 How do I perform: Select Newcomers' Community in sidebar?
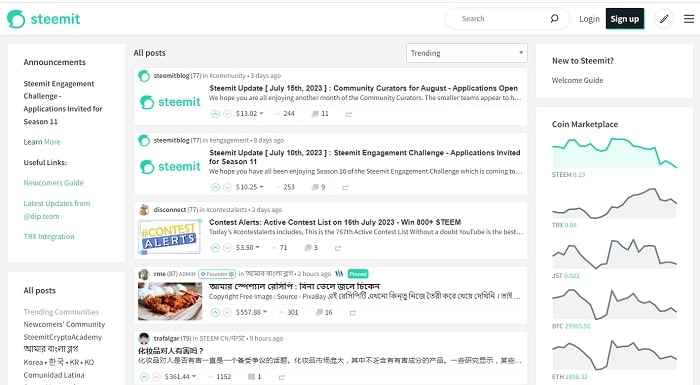click(64, 324)
